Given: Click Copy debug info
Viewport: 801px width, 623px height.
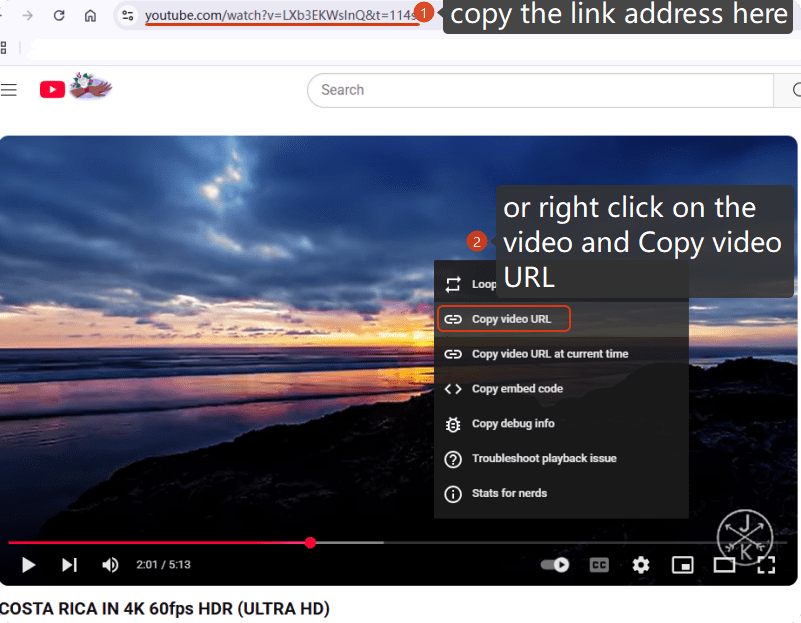Looking at the screenshot, I should click(x=513, y=424).
